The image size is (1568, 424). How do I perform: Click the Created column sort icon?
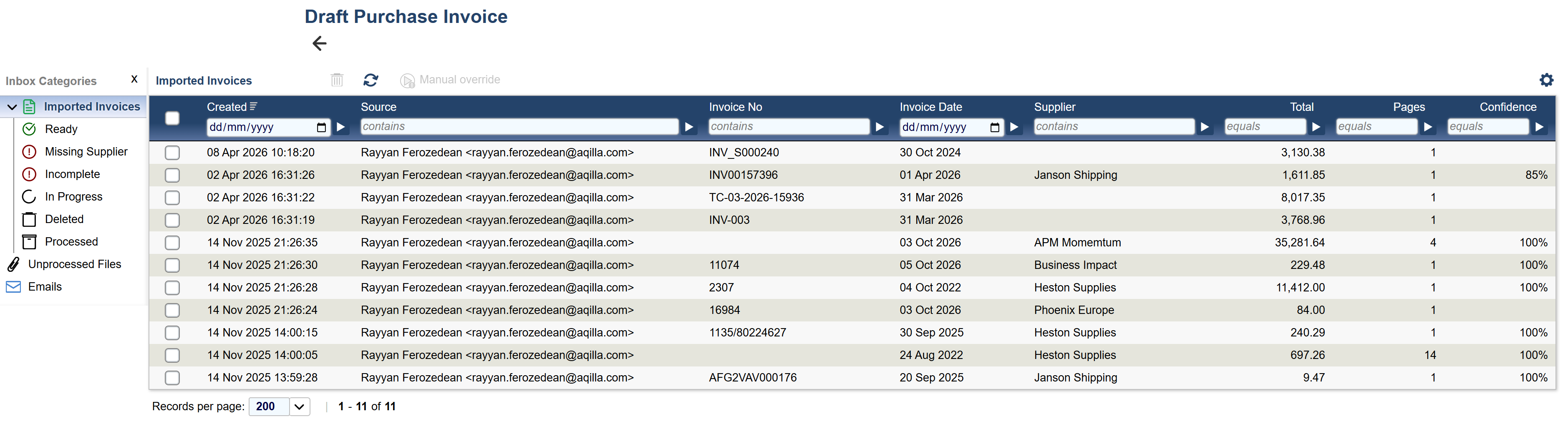[x=254, y=106]
